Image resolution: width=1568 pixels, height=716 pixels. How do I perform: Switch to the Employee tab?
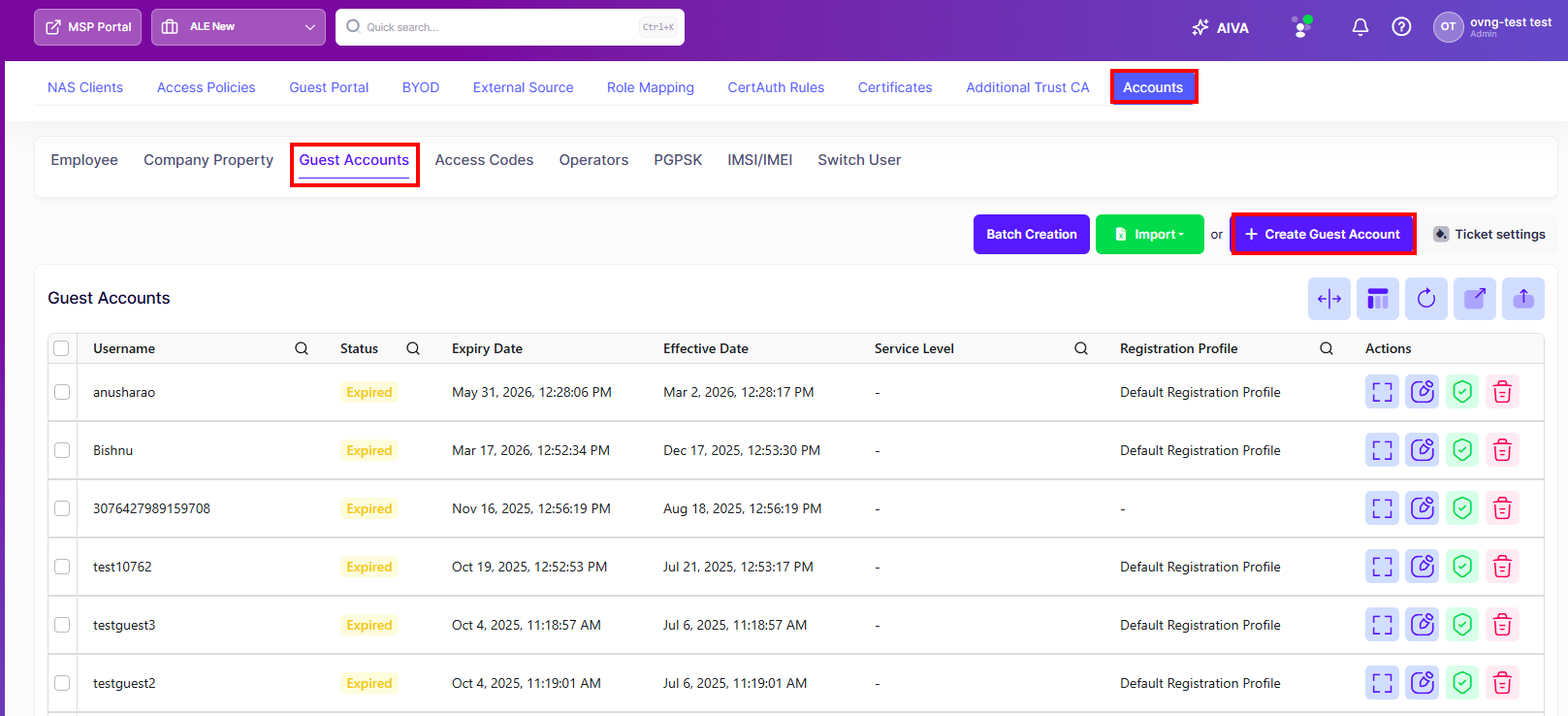click(x=84, y=160)
